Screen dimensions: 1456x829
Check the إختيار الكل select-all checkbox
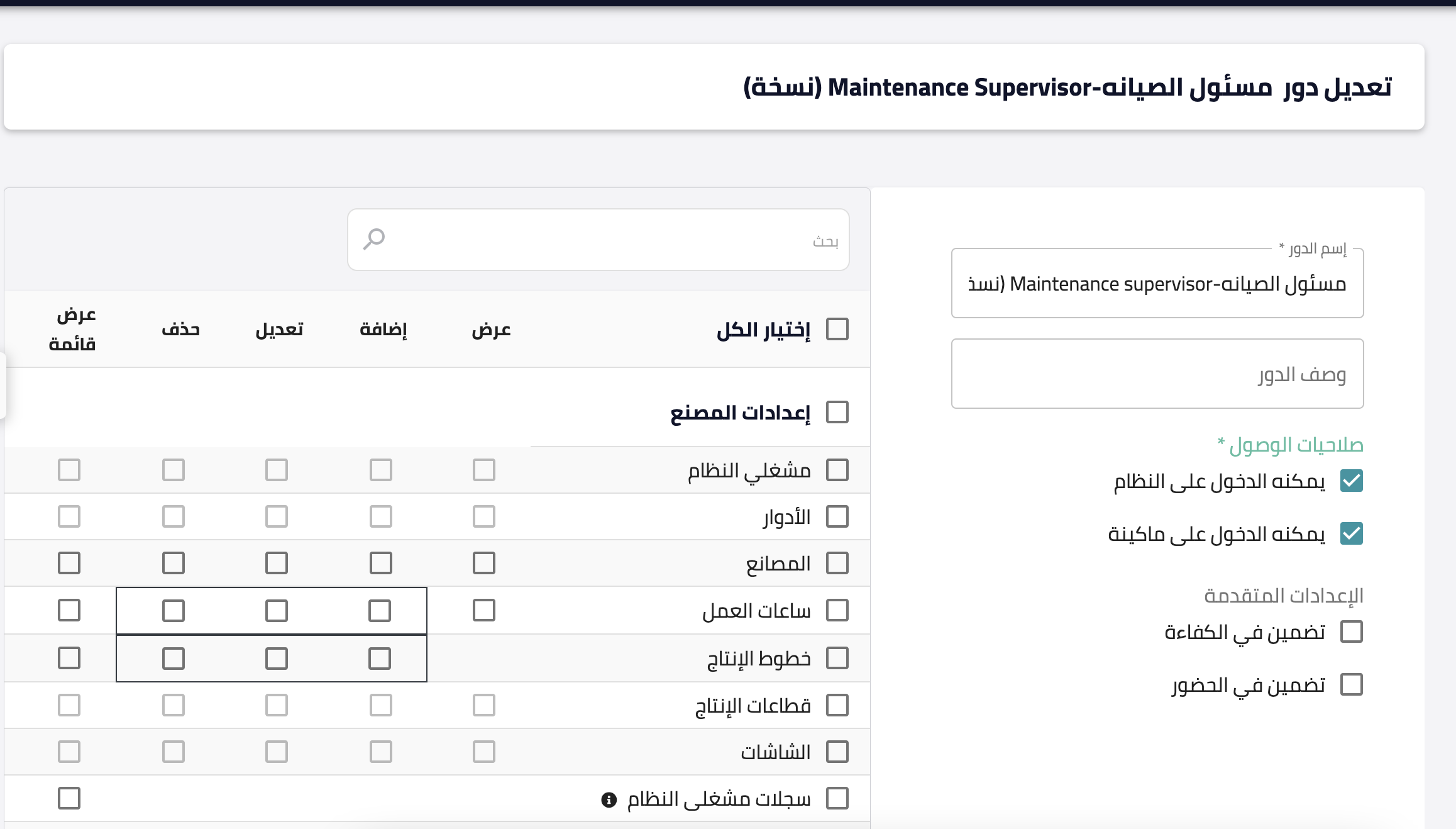coord(837,329)
